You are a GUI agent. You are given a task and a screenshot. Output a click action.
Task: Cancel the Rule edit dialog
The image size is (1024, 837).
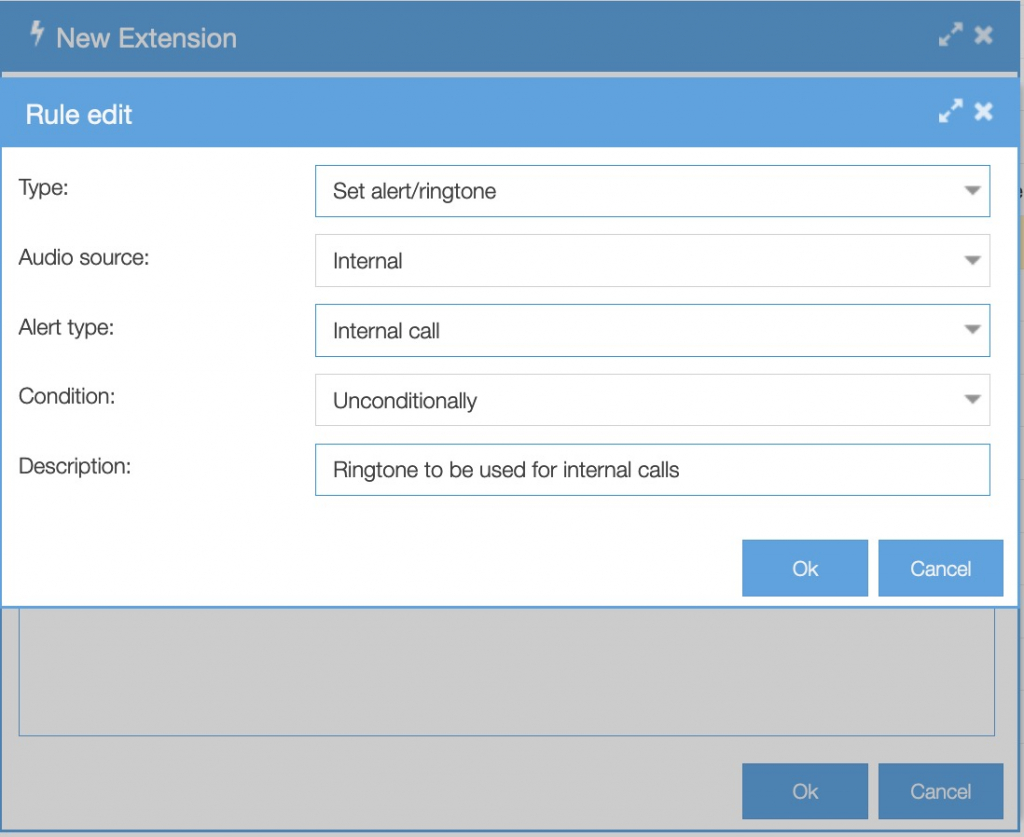[x=940, y=567]
